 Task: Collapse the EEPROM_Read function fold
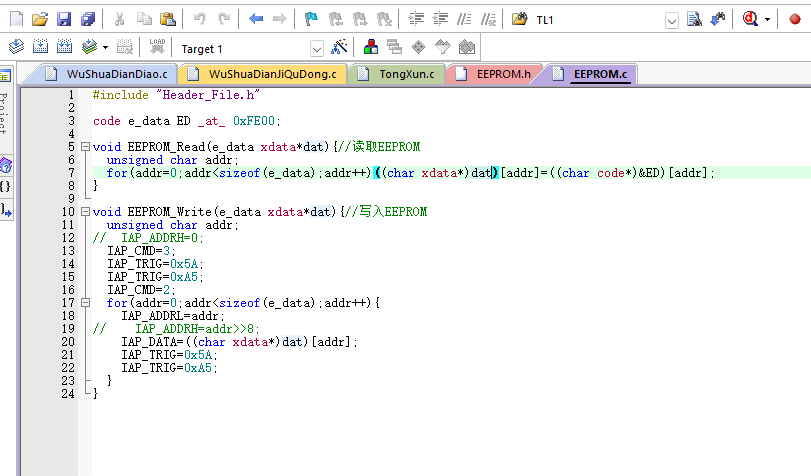[x=85, y=147]
